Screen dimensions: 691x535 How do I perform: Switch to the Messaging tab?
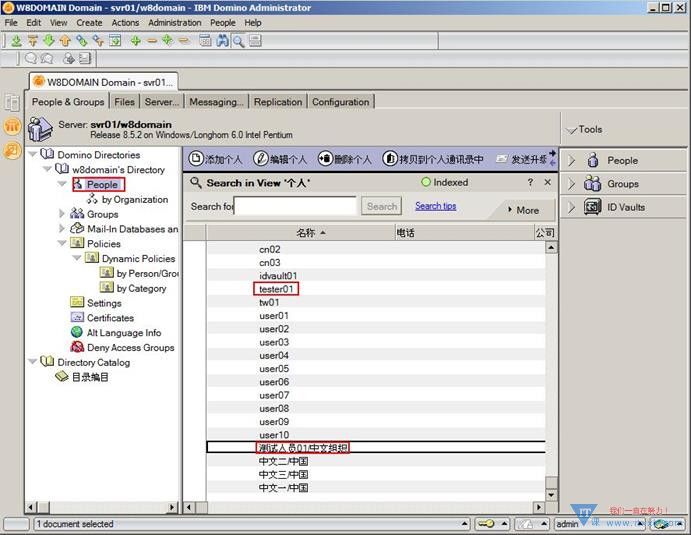tap(216, 102)
